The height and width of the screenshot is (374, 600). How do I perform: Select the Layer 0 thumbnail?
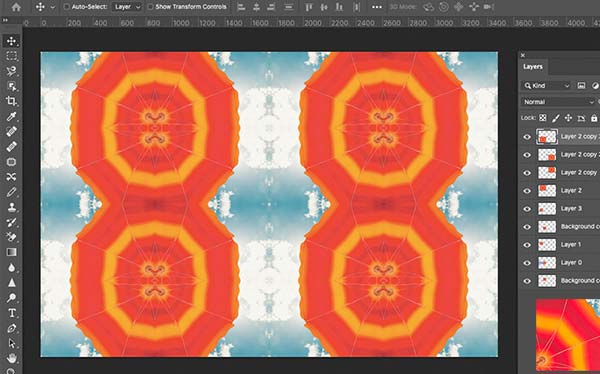pyautogui.click(x=547, y=263)
